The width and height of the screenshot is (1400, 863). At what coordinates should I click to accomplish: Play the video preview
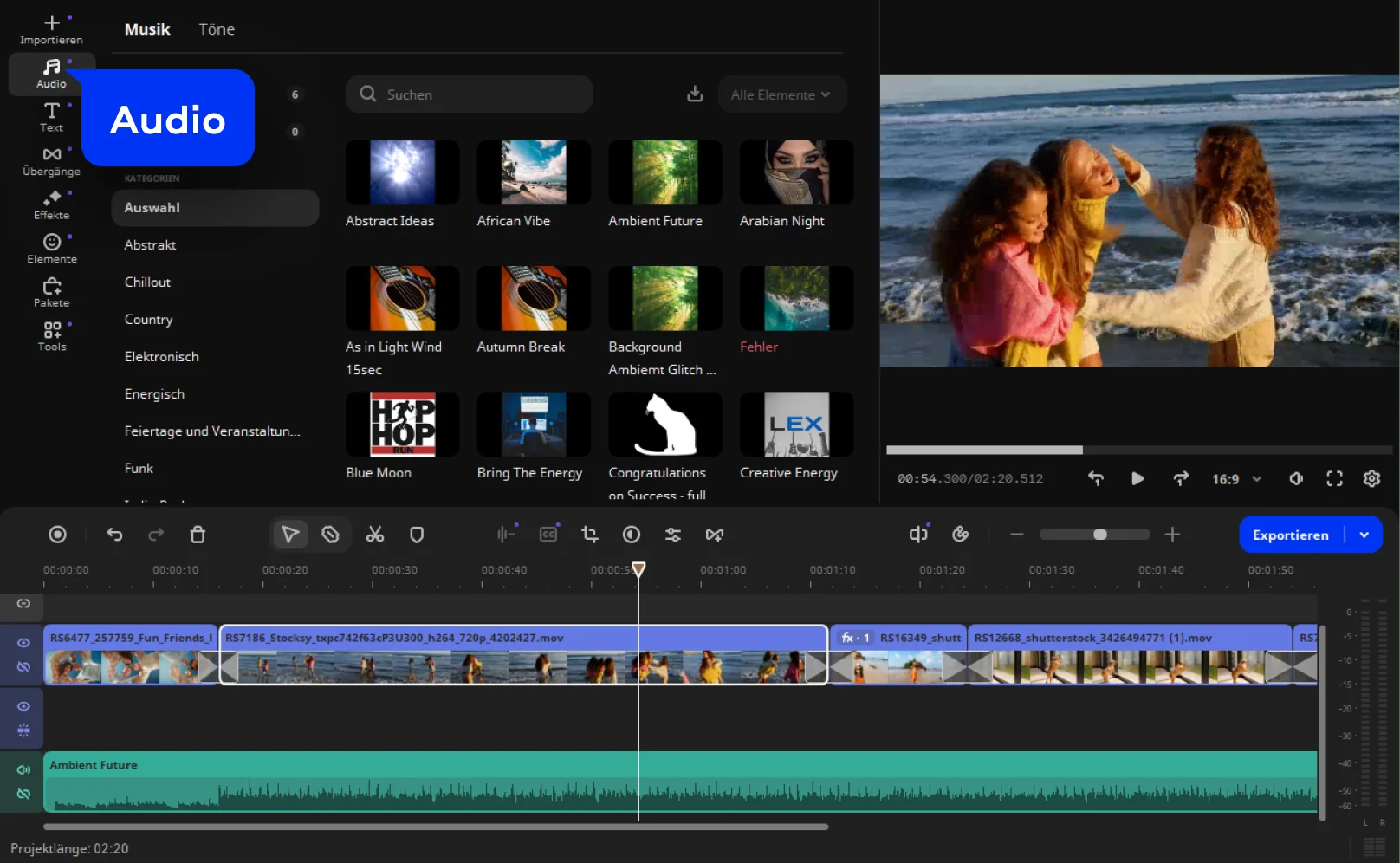point(1137,478)
